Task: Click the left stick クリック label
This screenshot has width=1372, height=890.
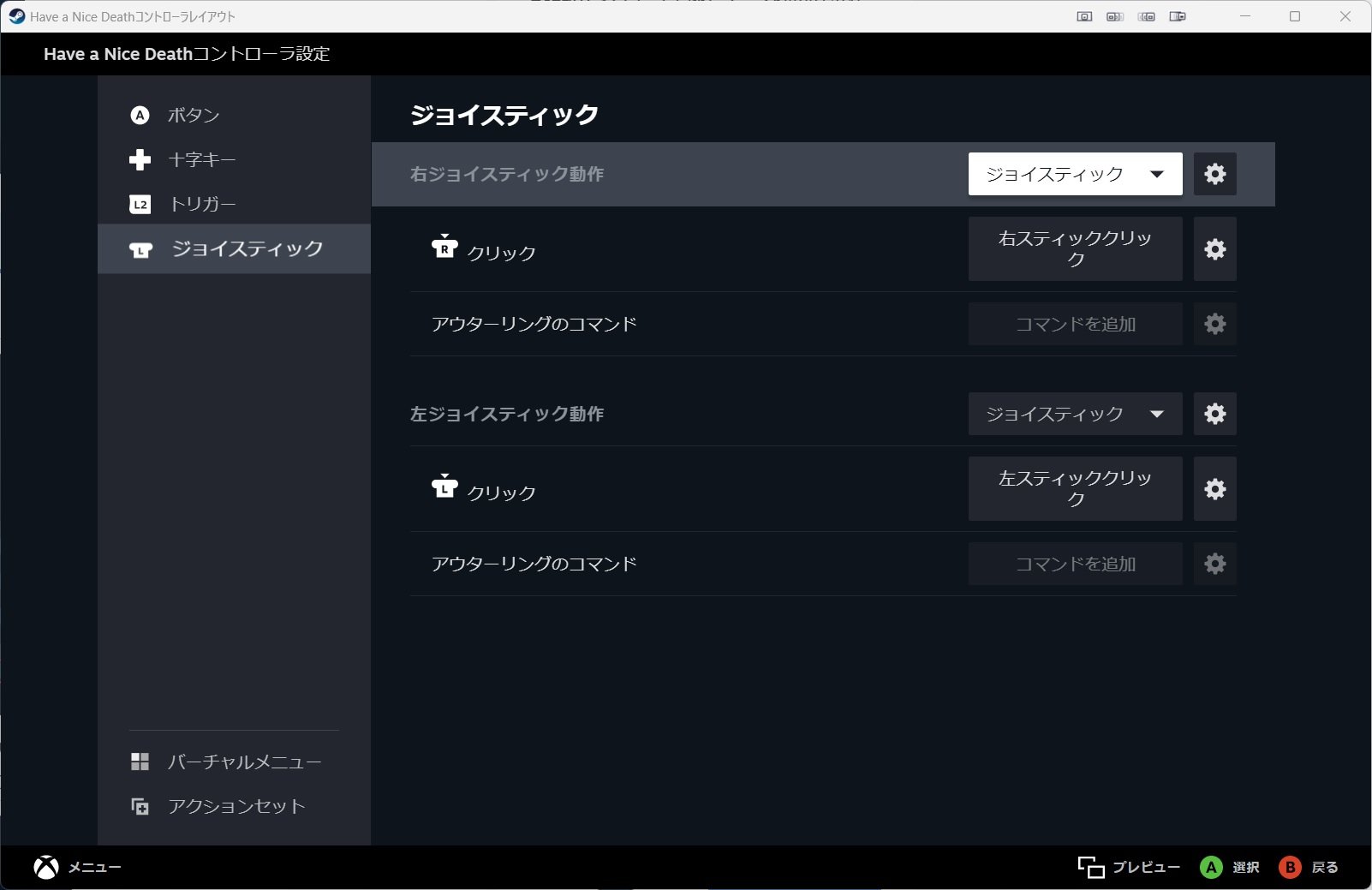Action: [x=502, y=493]
